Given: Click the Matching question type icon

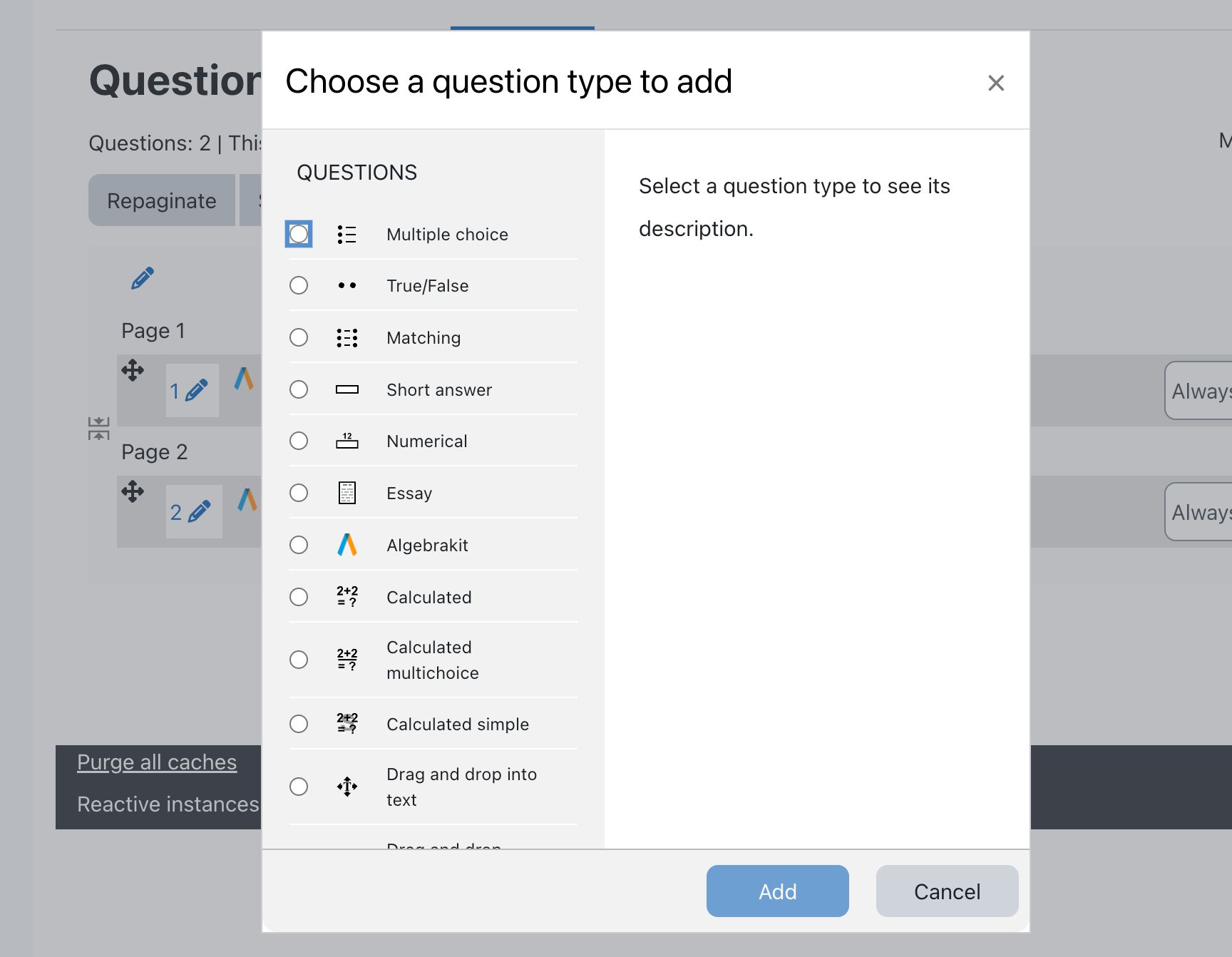Looking at the screenshot, I should (x=346, y=337).
